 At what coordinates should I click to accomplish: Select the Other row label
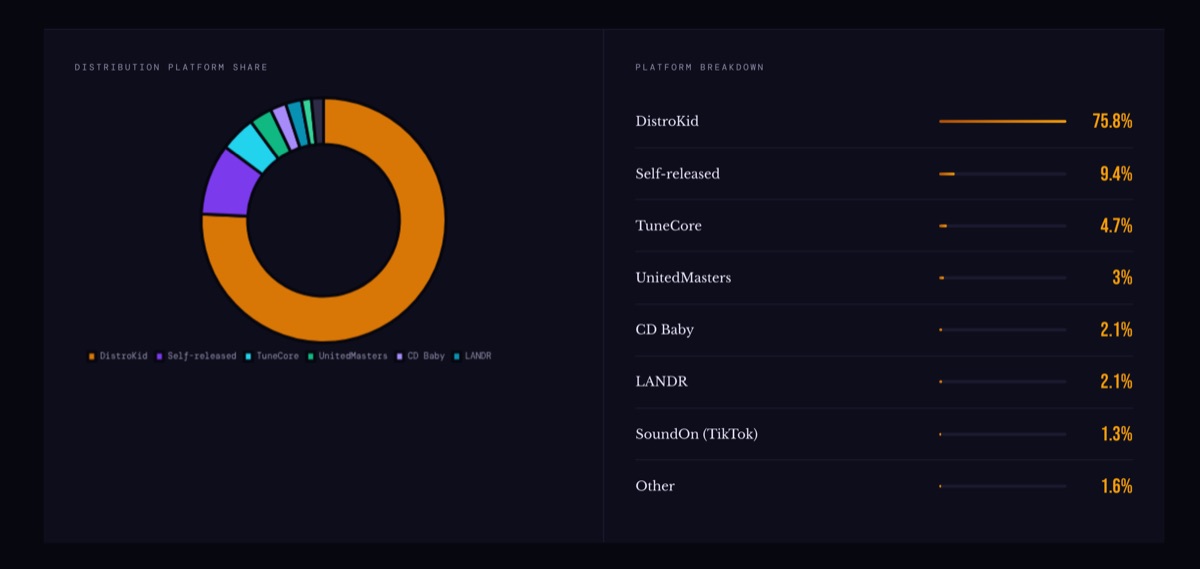(x=655, y=485)
